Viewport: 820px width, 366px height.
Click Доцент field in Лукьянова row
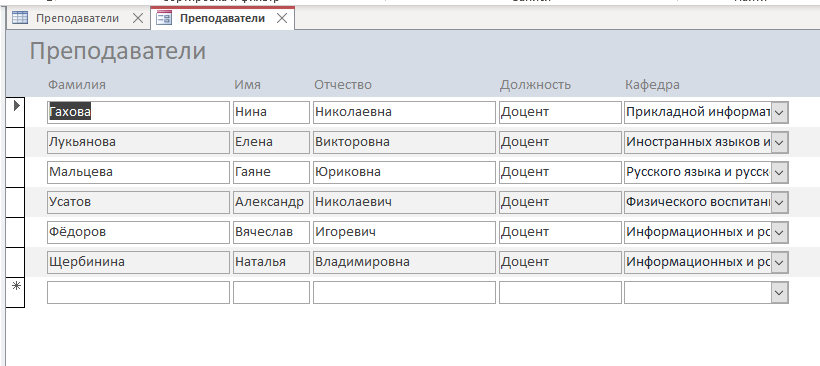click(x=560, y=142)
